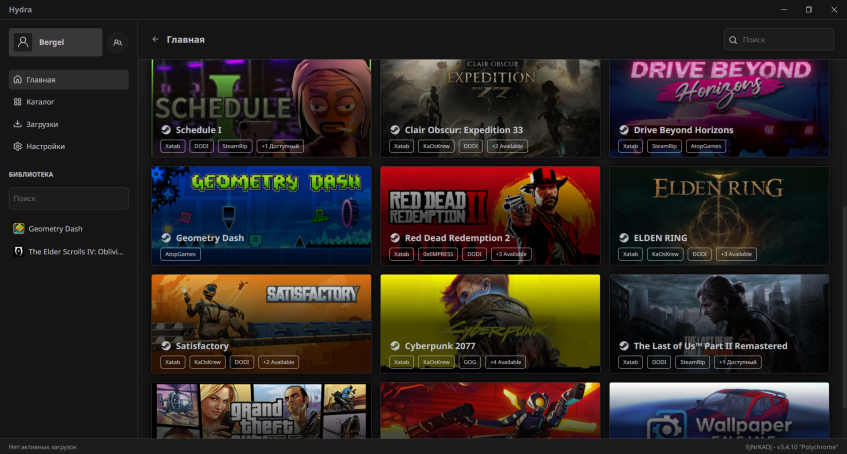Click the Steam icon on the Schedule I card
Screen dimensions: 847x454
pyautogui.click(x=166, y=130)
